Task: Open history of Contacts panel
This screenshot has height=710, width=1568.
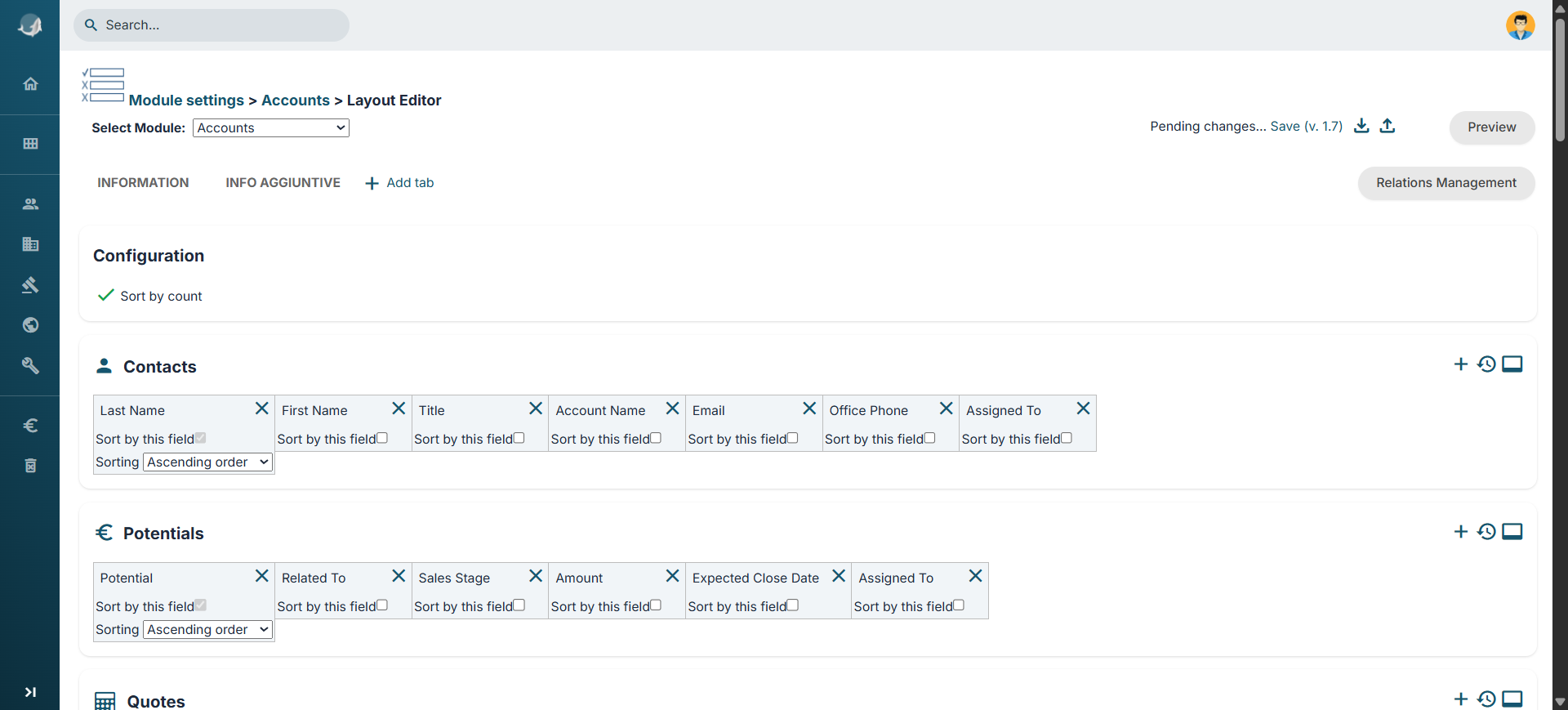Action: (1486, 364)
